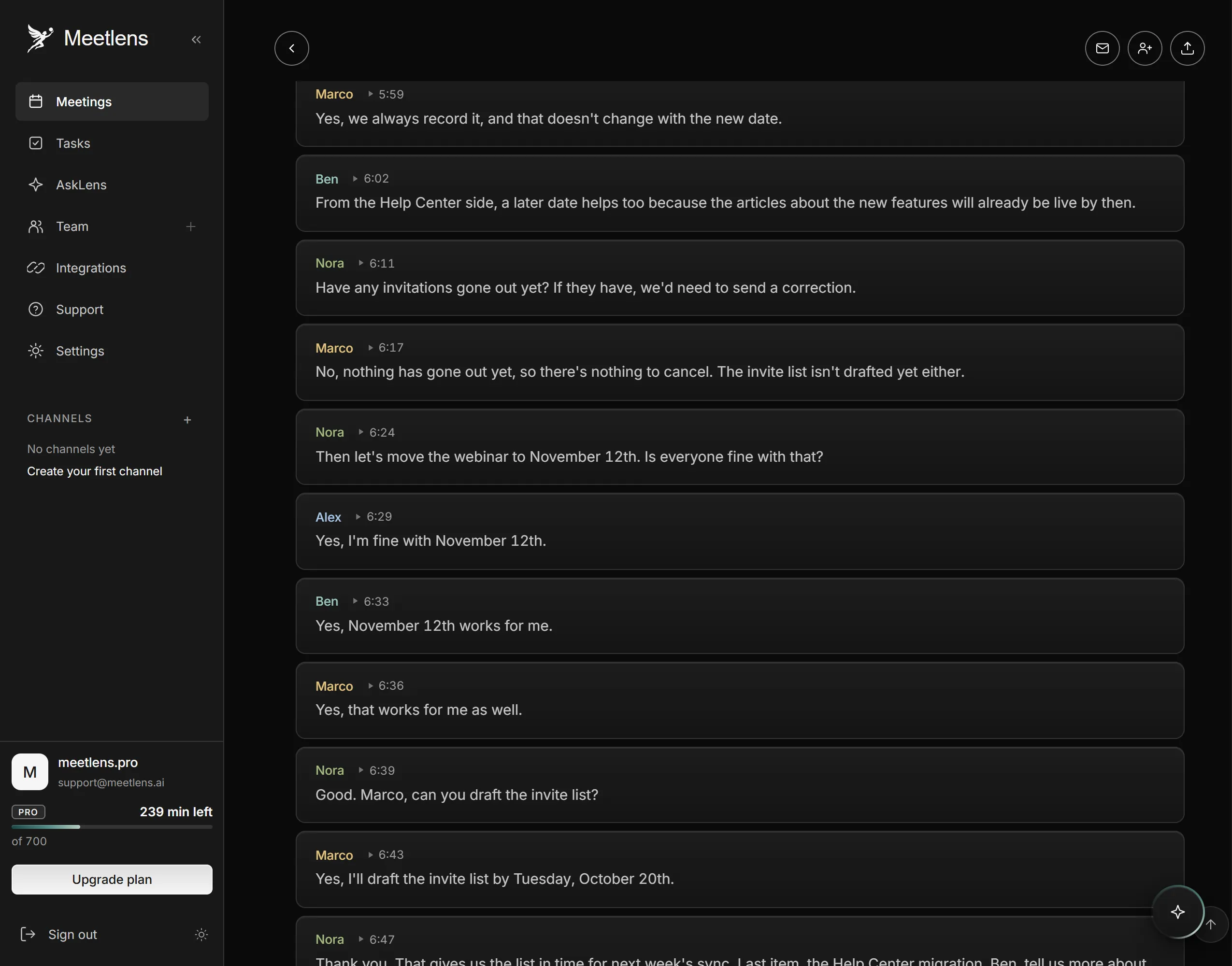Play from Nora's 6:39 timestamp
The width and height of the screenshot is (1232, 966).
tap(377, 770)
